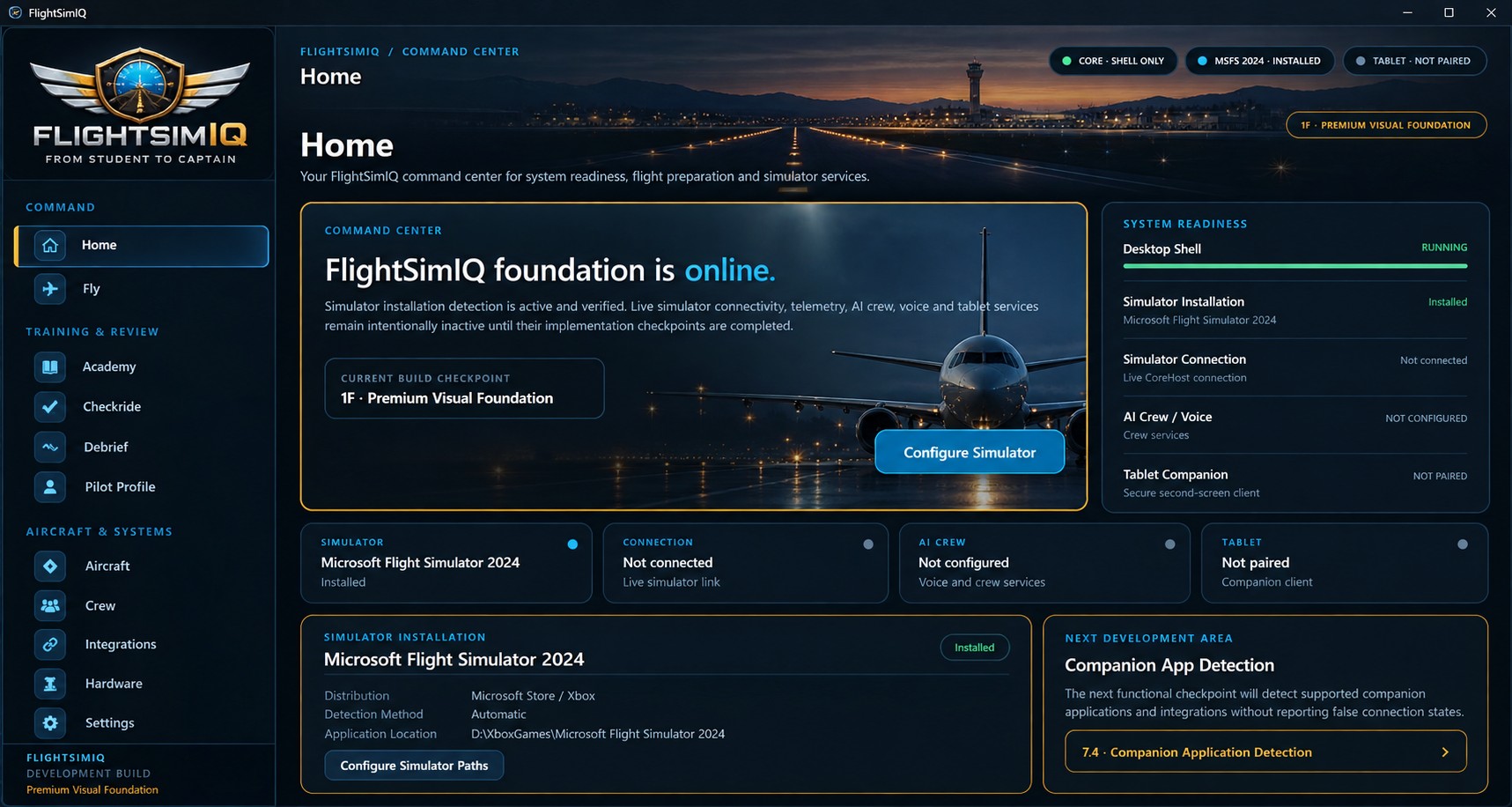Click the Hardware icon in sidebar

50,683
